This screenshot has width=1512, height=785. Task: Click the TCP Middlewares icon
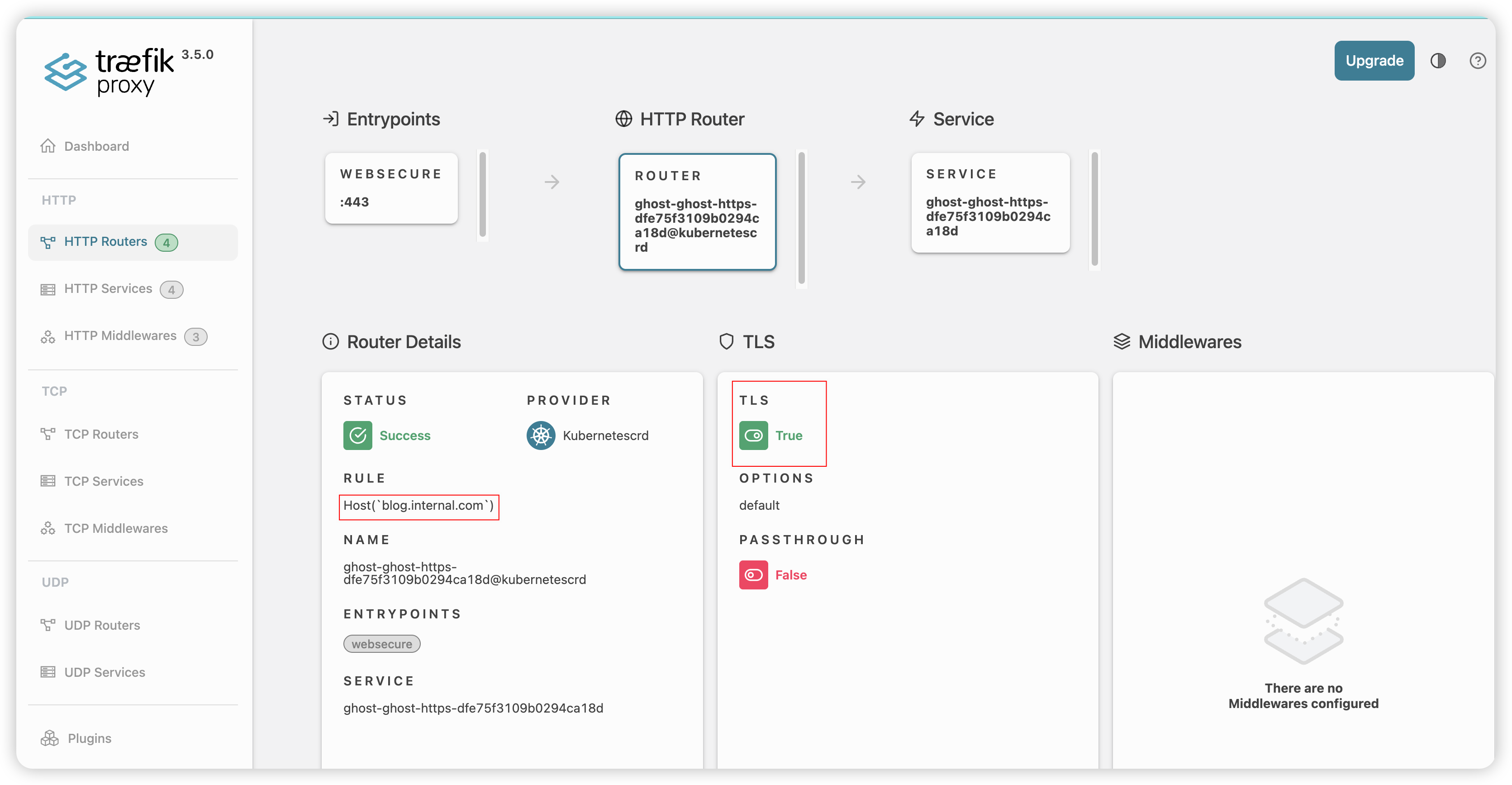[x=48, y=528]
